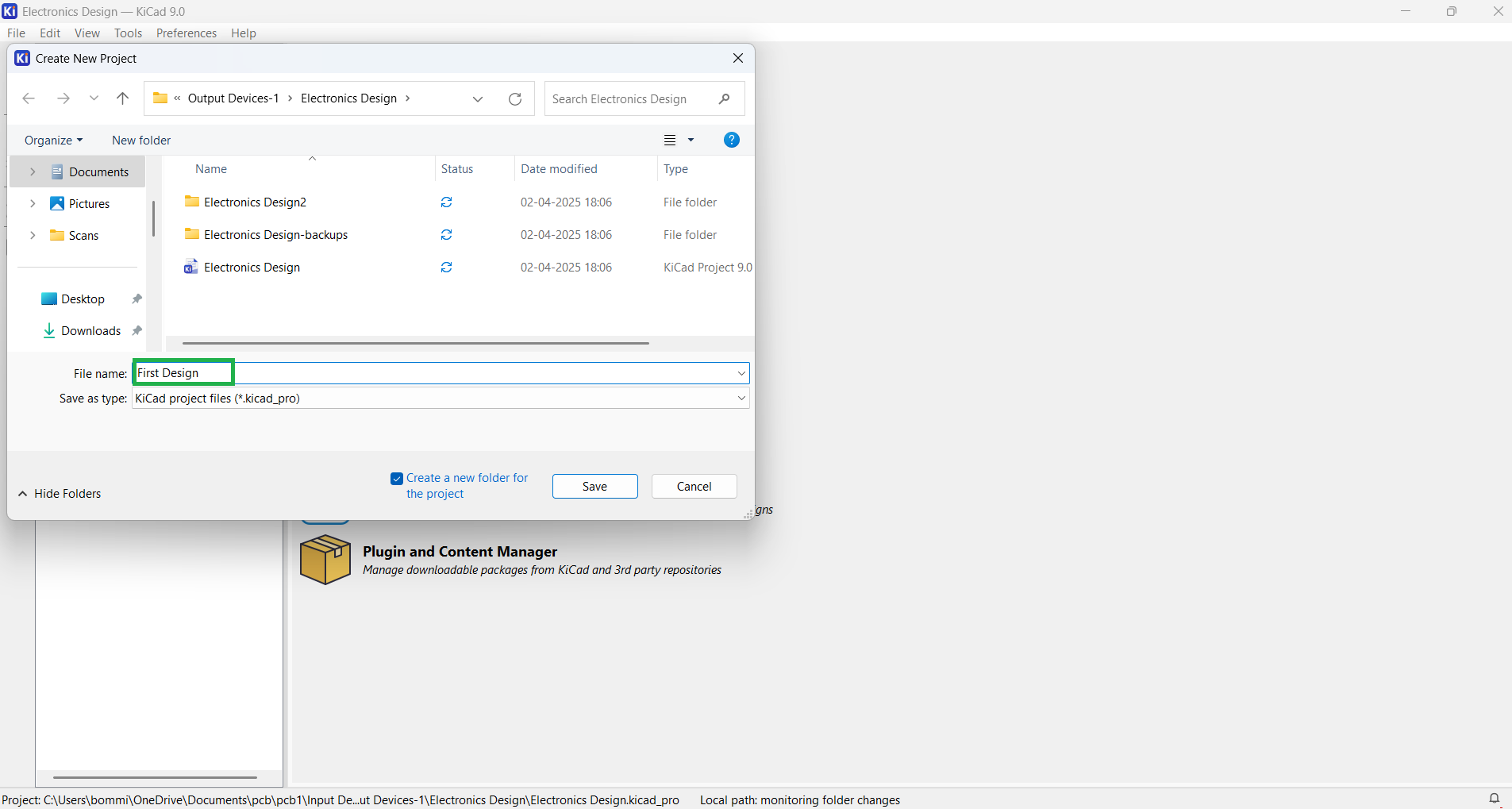Click the Cancel button

[694, 487]
